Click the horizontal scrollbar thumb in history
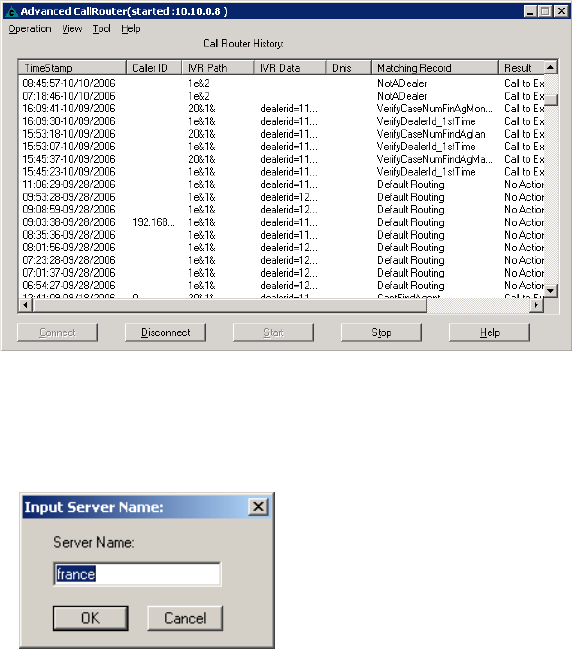This screenshot has width=572, height=649. point(230,305)
